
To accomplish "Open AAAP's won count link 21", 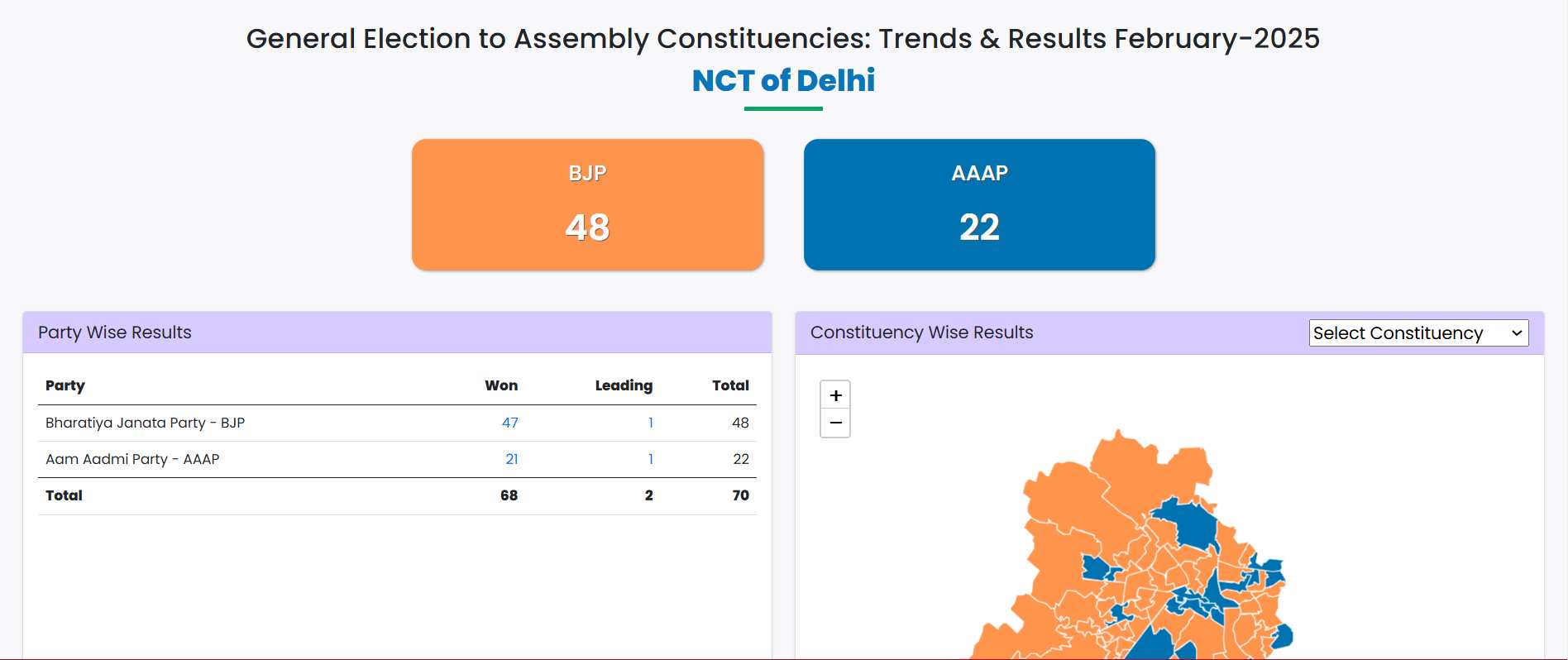I will point(512,459).
